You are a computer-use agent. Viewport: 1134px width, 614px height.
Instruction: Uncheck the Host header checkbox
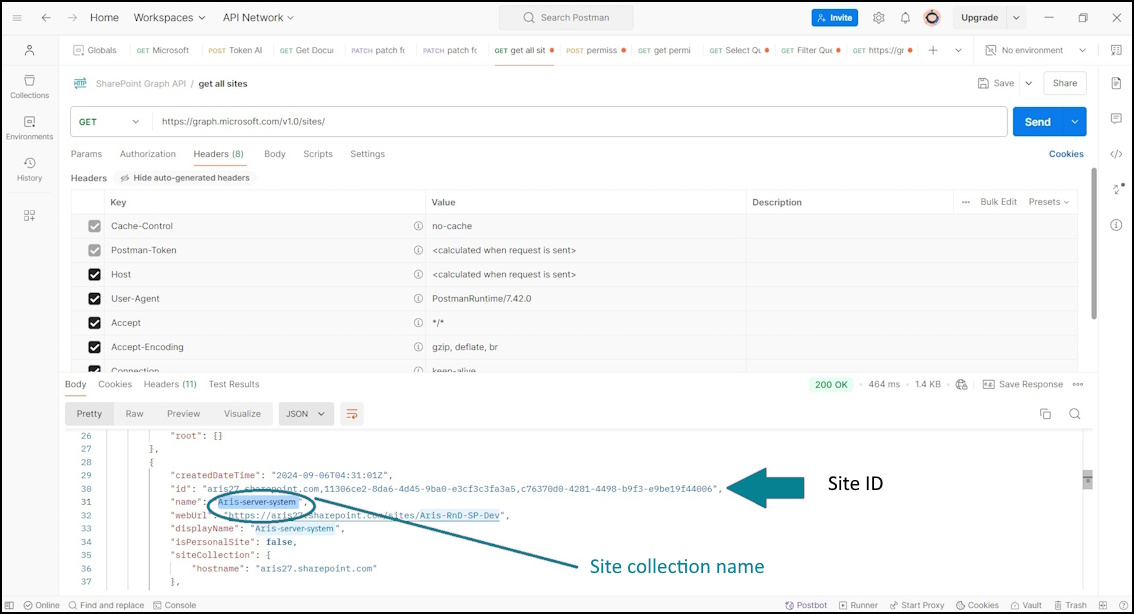pyautogui.click(x=94, y=275)
